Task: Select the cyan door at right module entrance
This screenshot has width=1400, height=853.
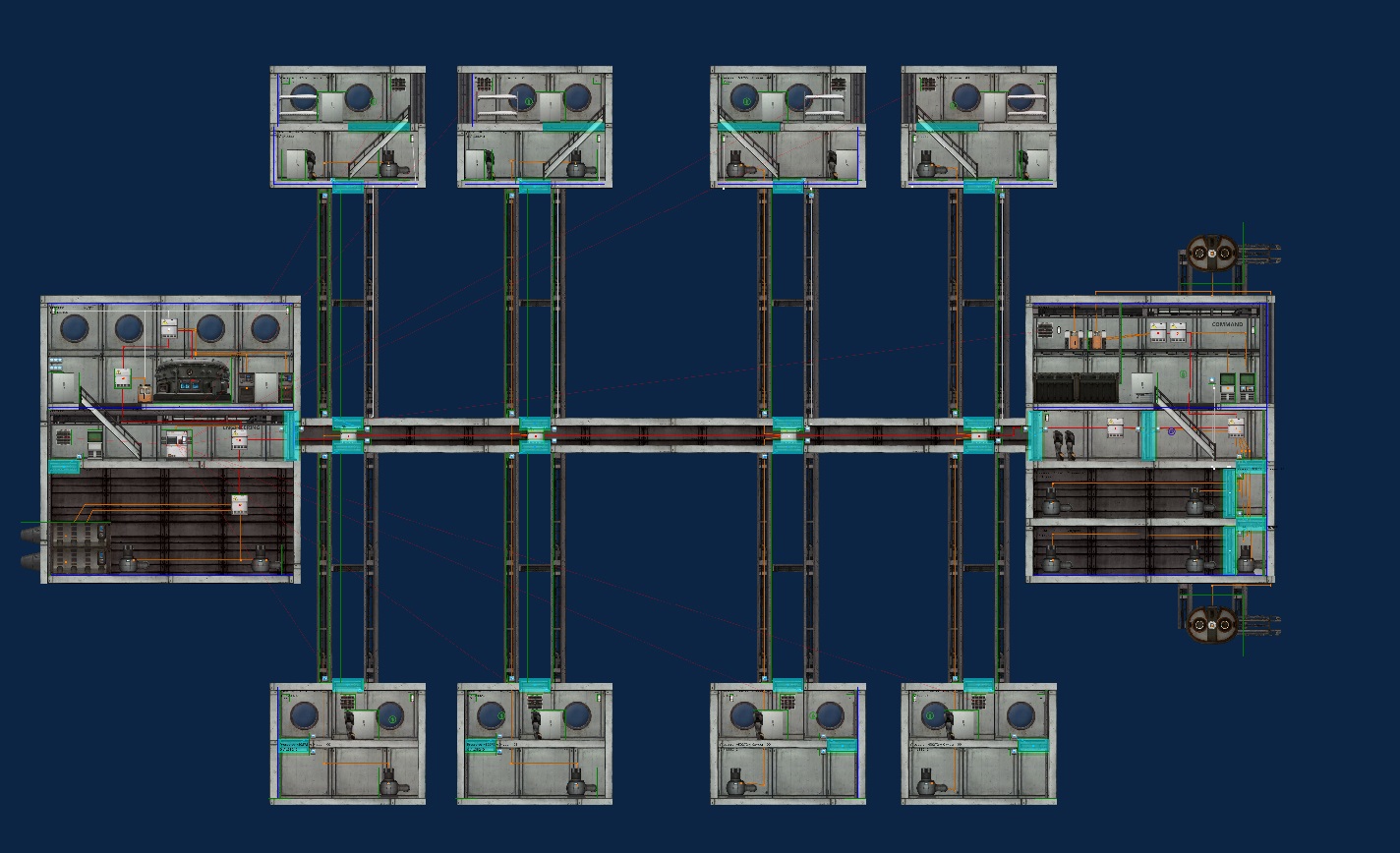Action: [1035, 435]
